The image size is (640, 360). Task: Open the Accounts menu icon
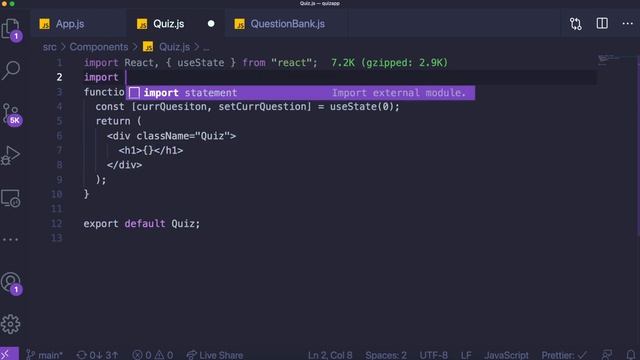point(11,283)
